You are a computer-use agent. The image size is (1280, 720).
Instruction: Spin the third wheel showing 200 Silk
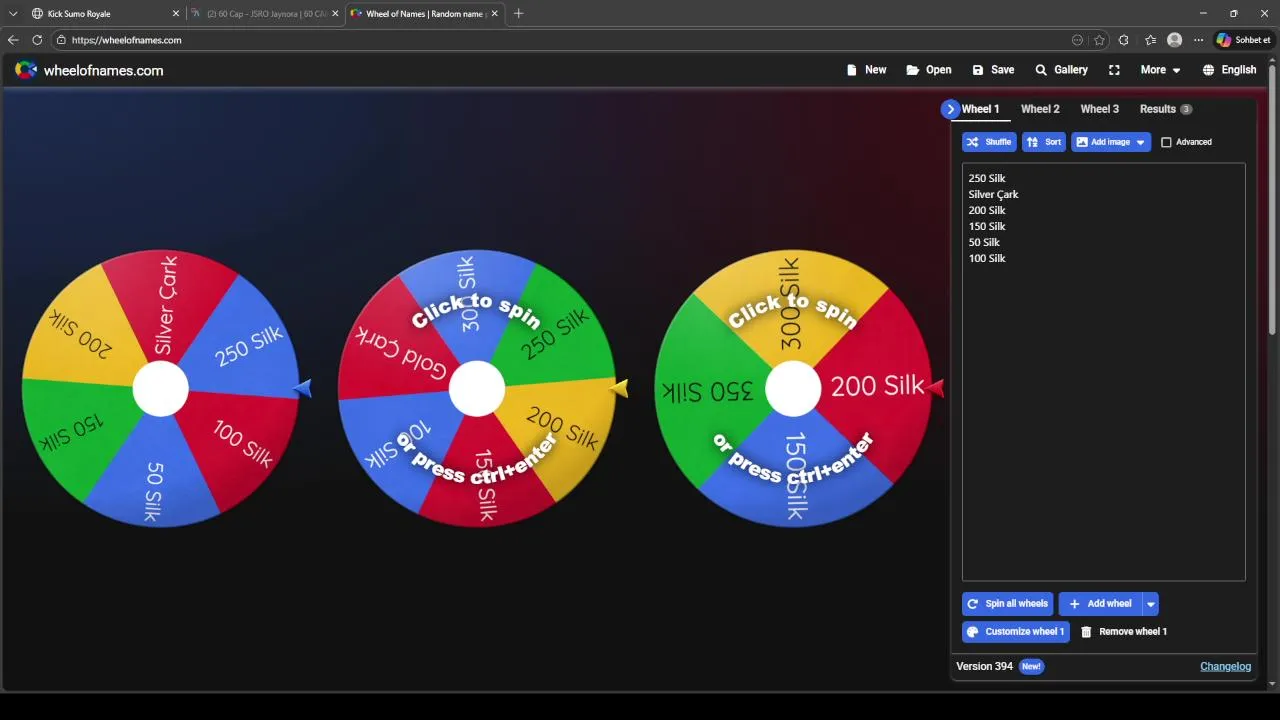793,388
